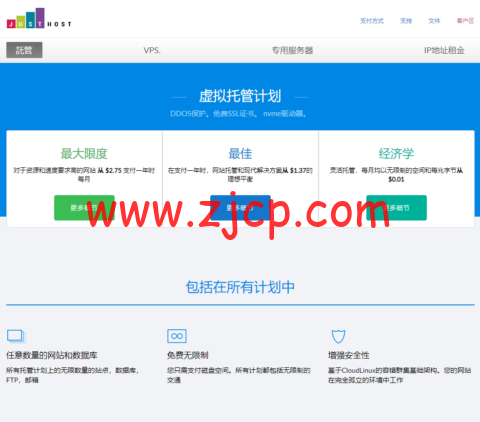Click the 免费无限制 heading
This screenshot has width=480, height=422.
[x=188, y=355]
